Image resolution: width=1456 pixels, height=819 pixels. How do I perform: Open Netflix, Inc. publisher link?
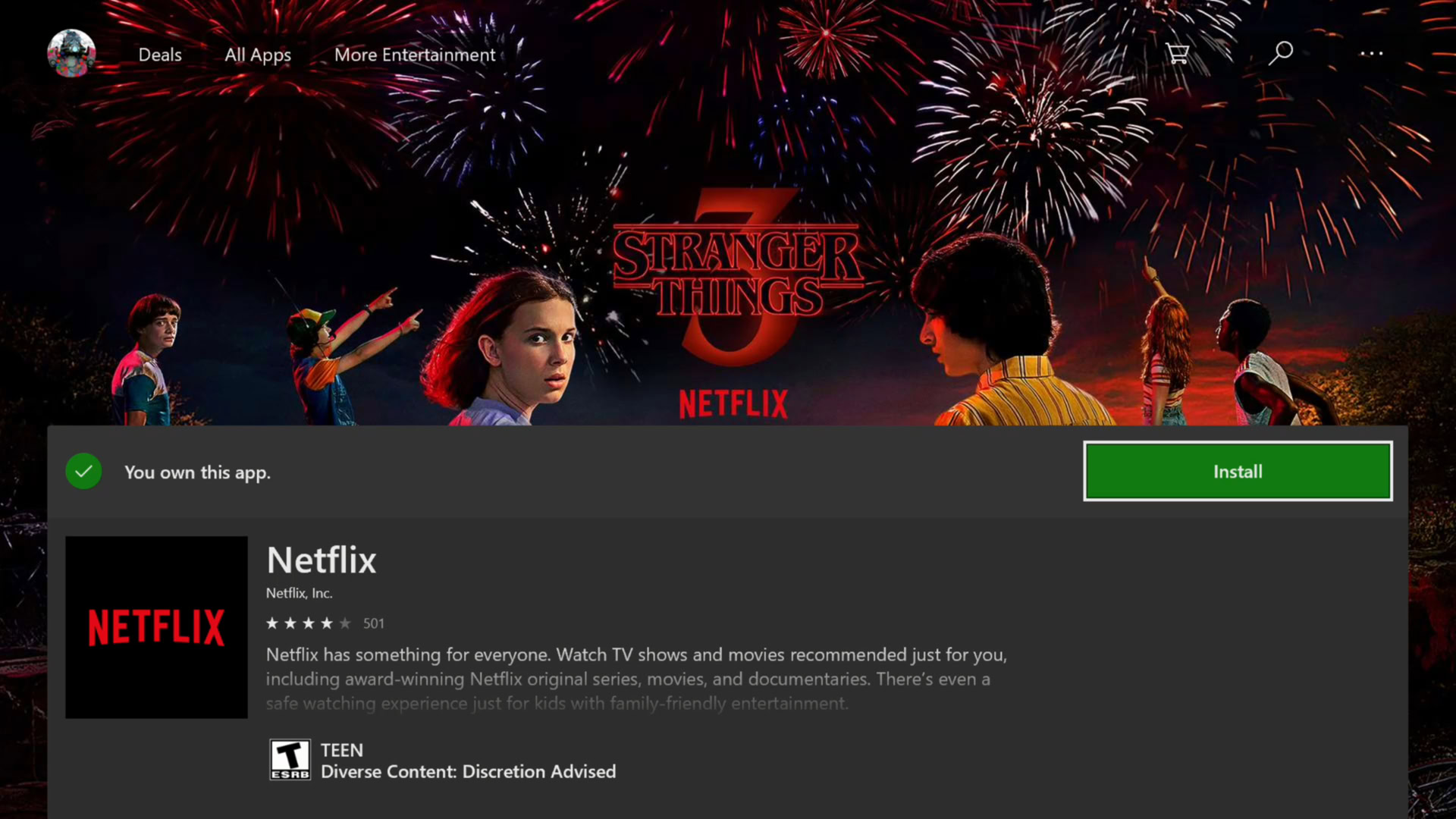(299, 593)
